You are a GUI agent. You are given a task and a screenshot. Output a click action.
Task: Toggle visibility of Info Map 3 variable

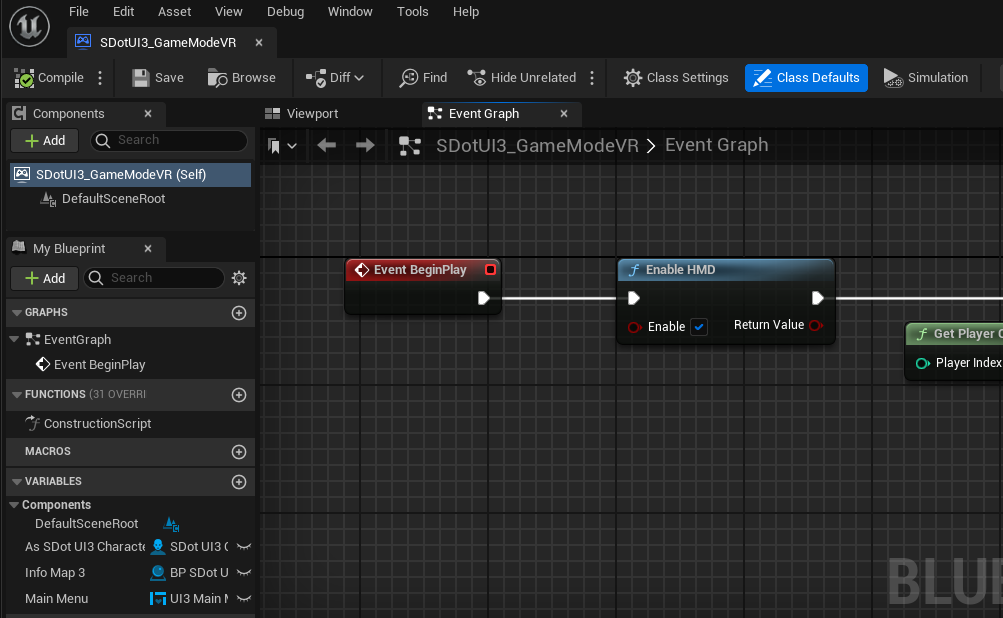click(x=244, y=573)
